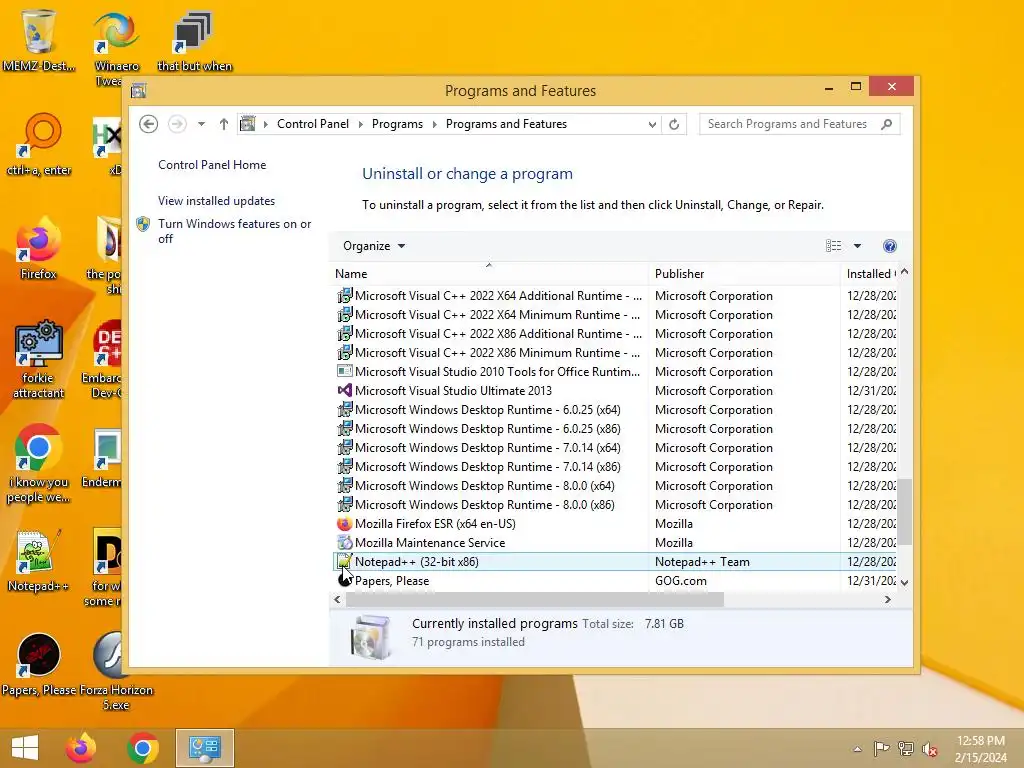The height and width of the screenshot is (768, 1024).
Task: Click the scroll right arrow of program list
Action: click(888, 599)
